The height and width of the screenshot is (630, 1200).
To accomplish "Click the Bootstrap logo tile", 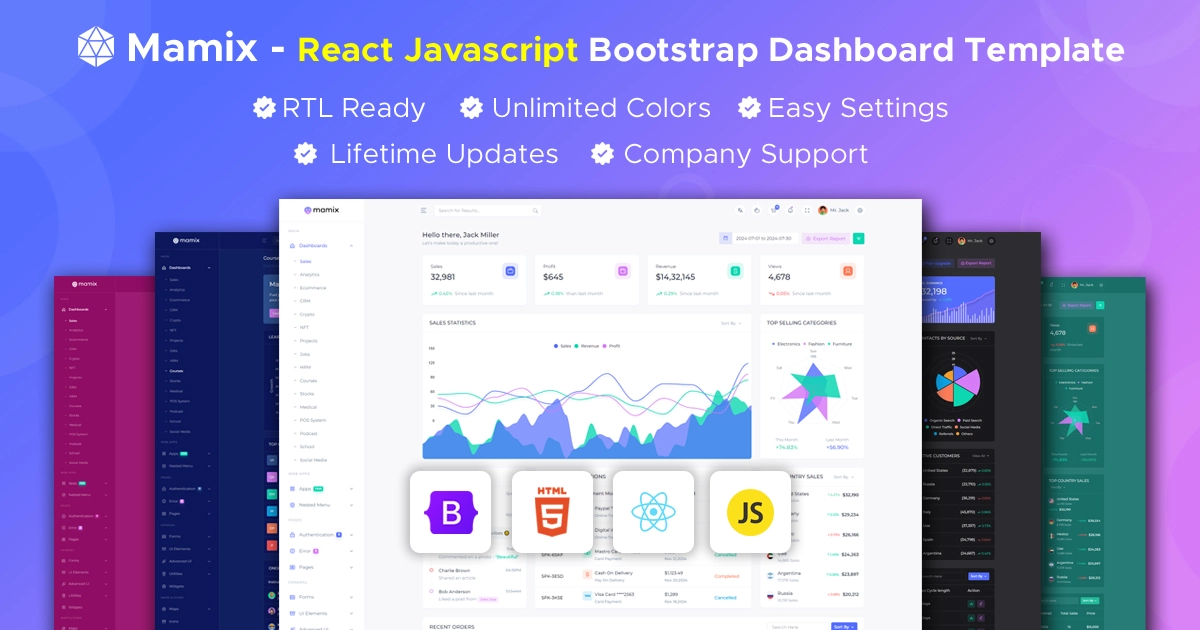I will [451, 512].
